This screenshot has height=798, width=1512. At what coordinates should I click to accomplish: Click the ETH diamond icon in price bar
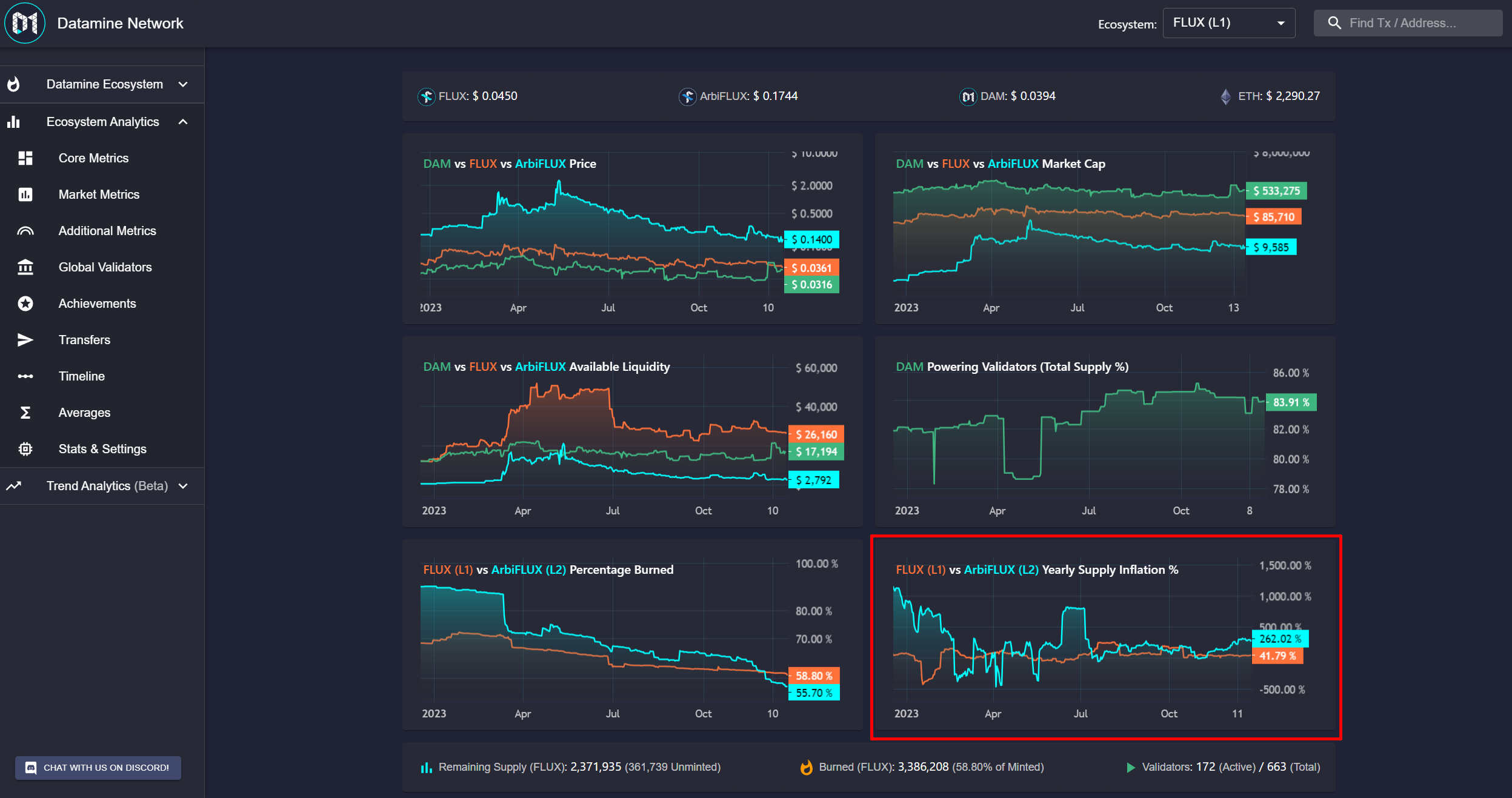coord(1226,96)
